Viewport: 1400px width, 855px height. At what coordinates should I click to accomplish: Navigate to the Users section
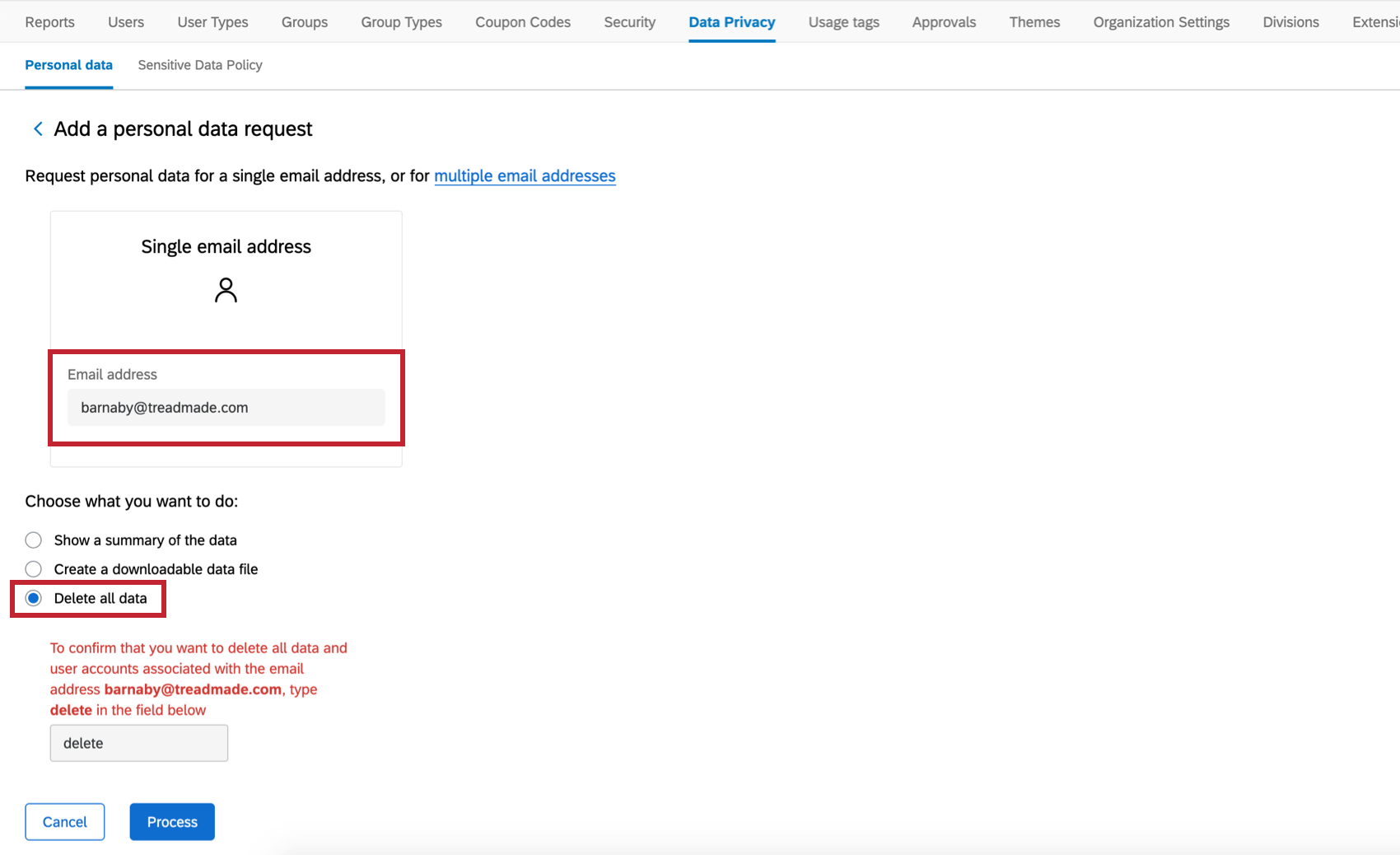(x=125, y=22)
